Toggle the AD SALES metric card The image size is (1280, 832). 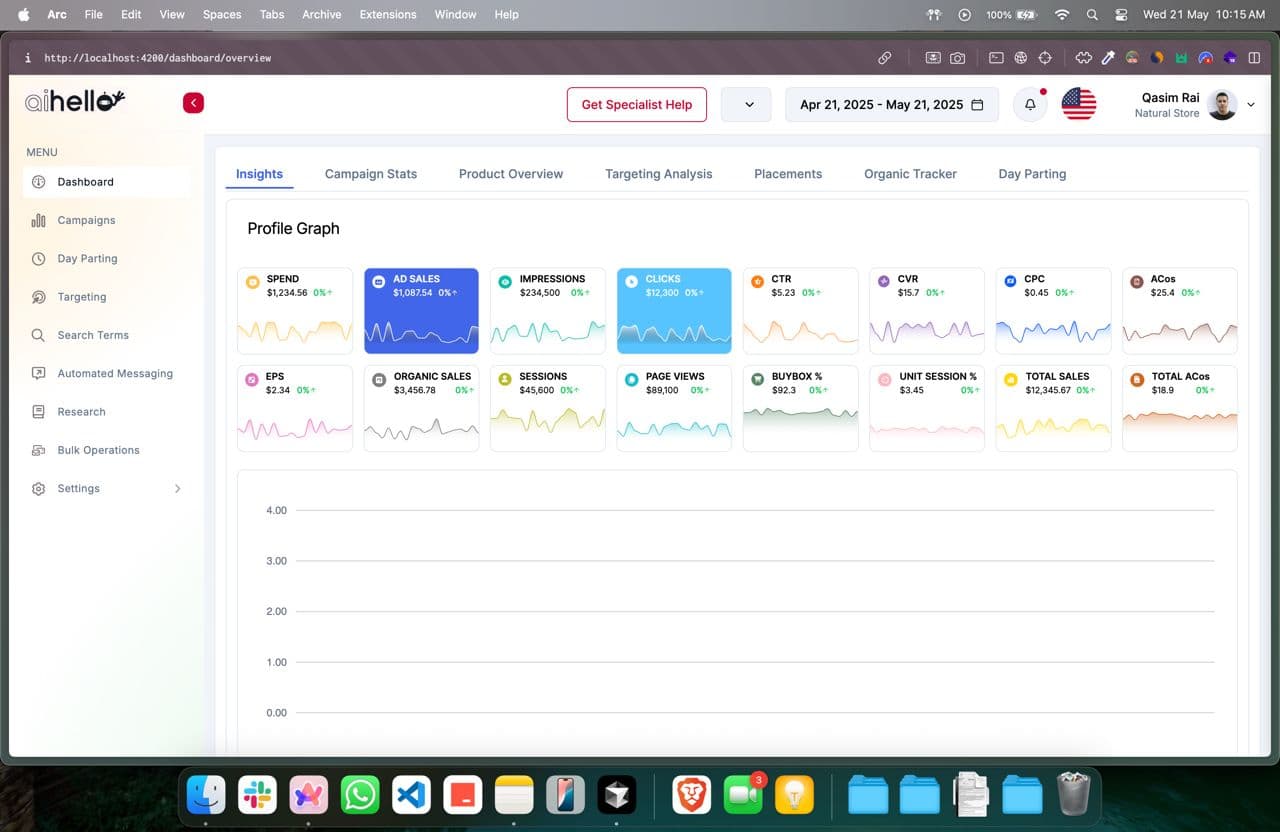click(421, 310)
